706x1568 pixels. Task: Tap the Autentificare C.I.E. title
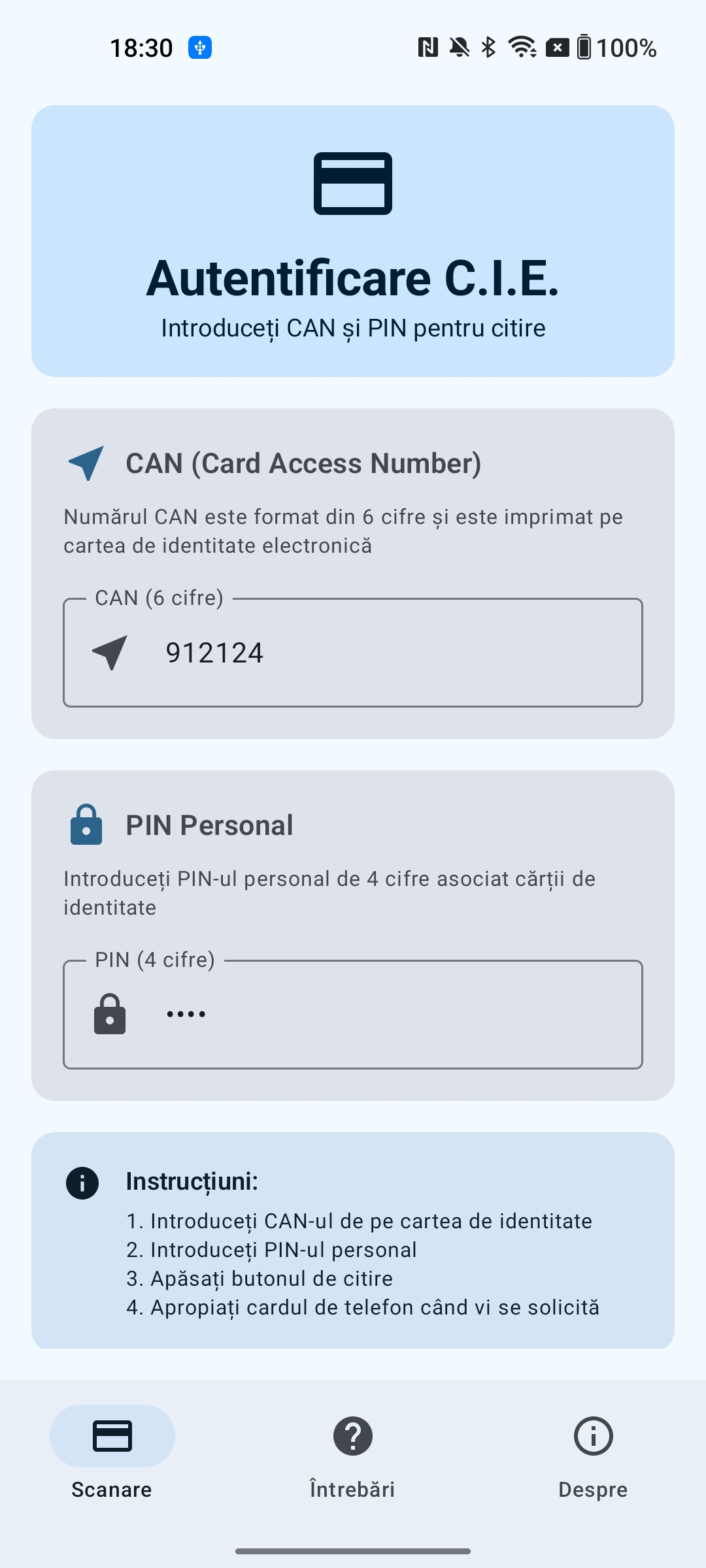tap(353, 278)
